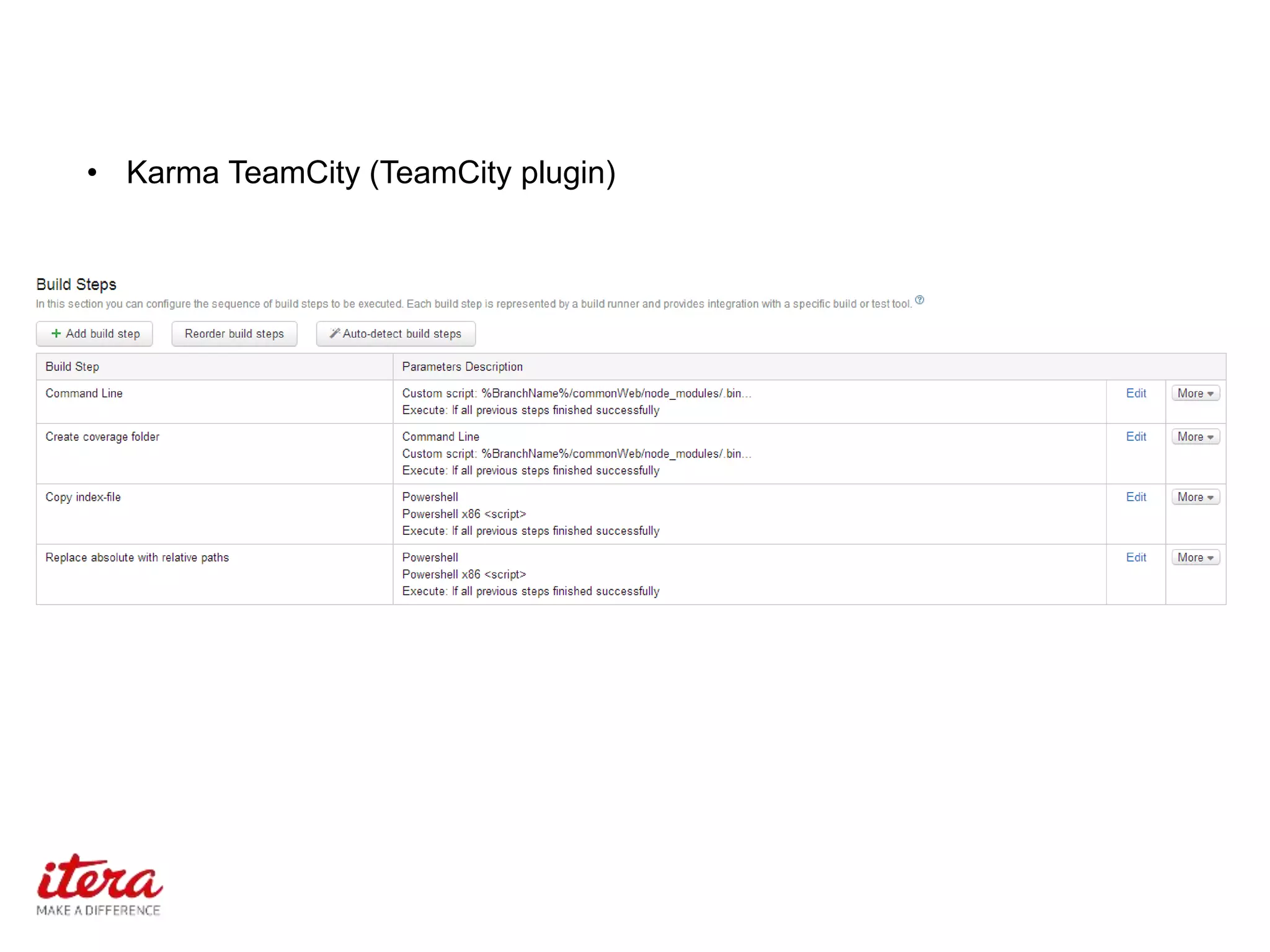The image size is (1270, 952).
Task: Click the help question mark icon
Action: click(919, 300)
